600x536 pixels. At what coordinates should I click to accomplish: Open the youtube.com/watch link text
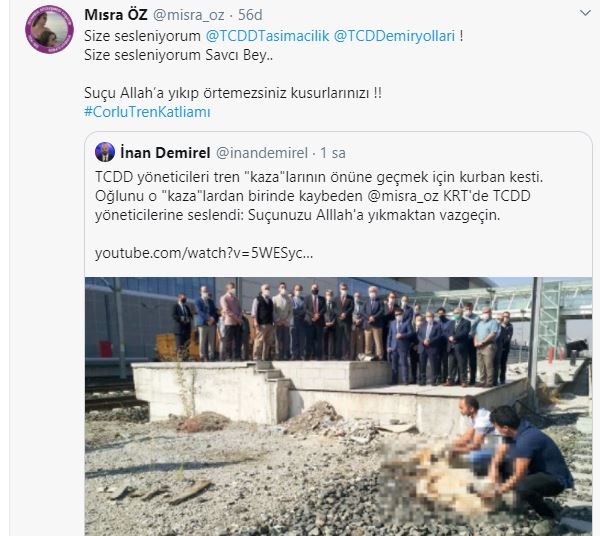tap(204, 253)
